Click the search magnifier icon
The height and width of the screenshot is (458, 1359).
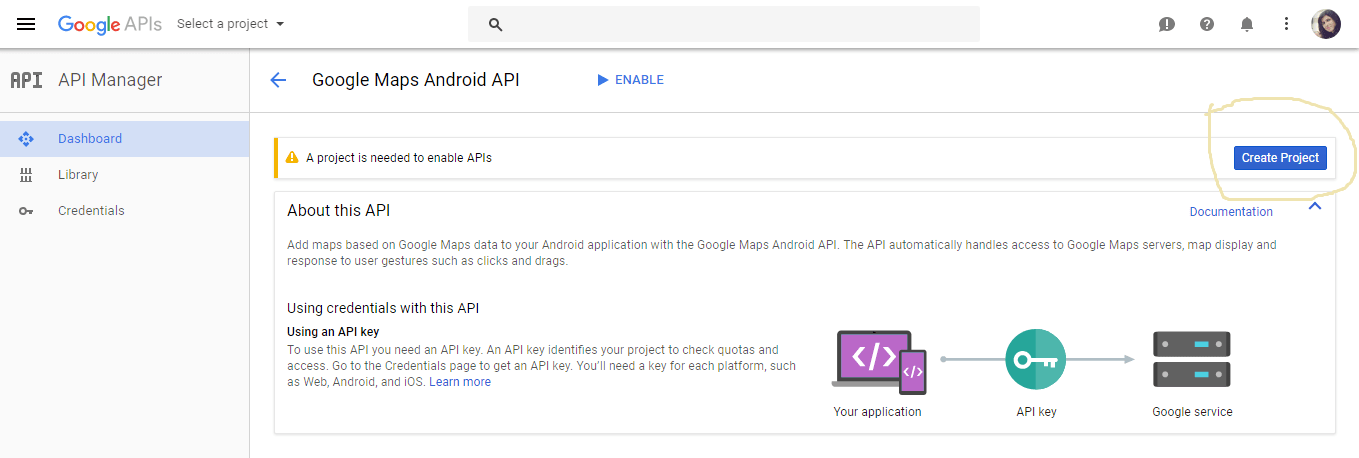495,24
